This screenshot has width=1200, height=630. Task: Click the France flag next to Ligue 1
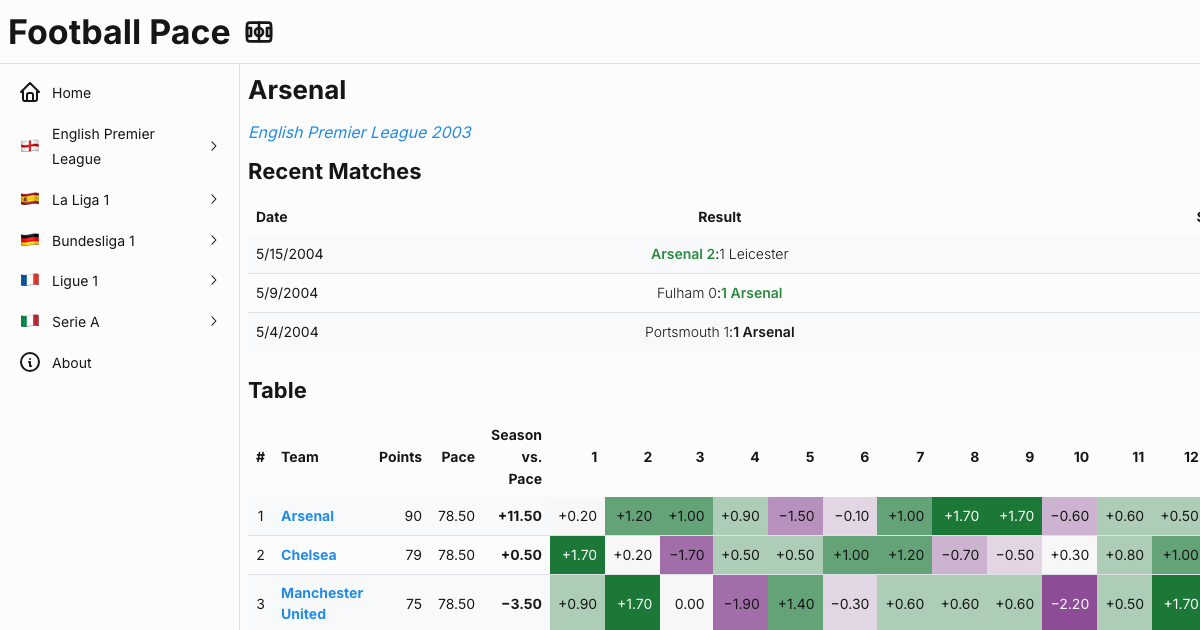[29, 280]
